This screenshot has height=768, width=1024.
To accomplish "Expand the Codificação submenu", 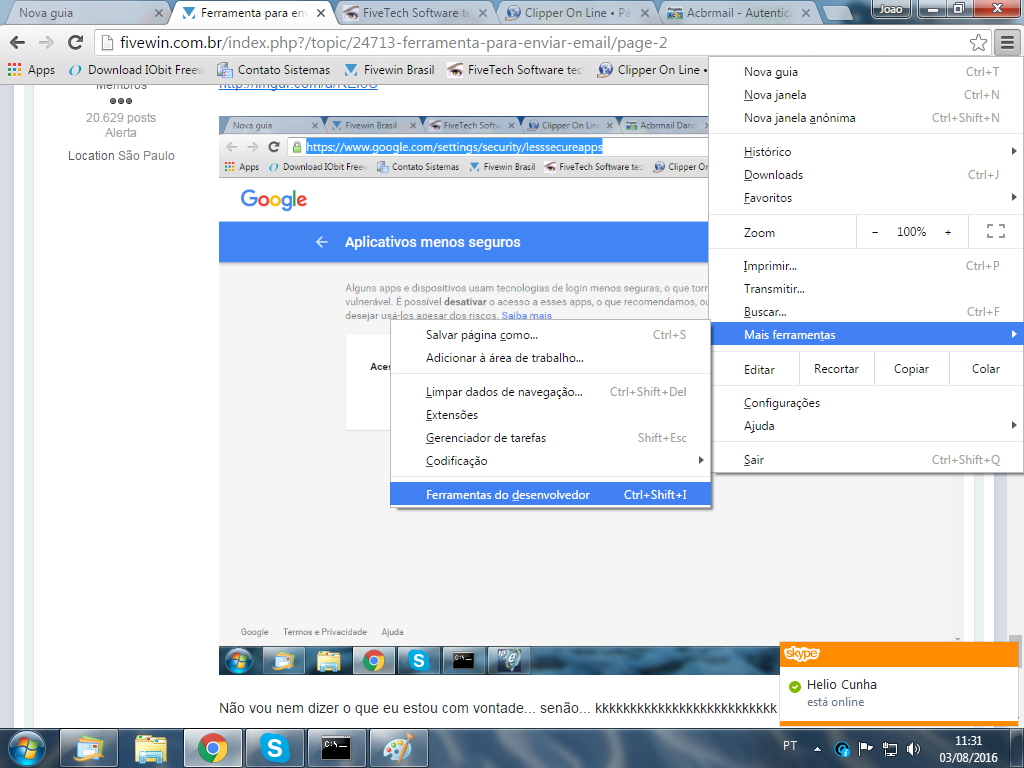I will 551,460.
